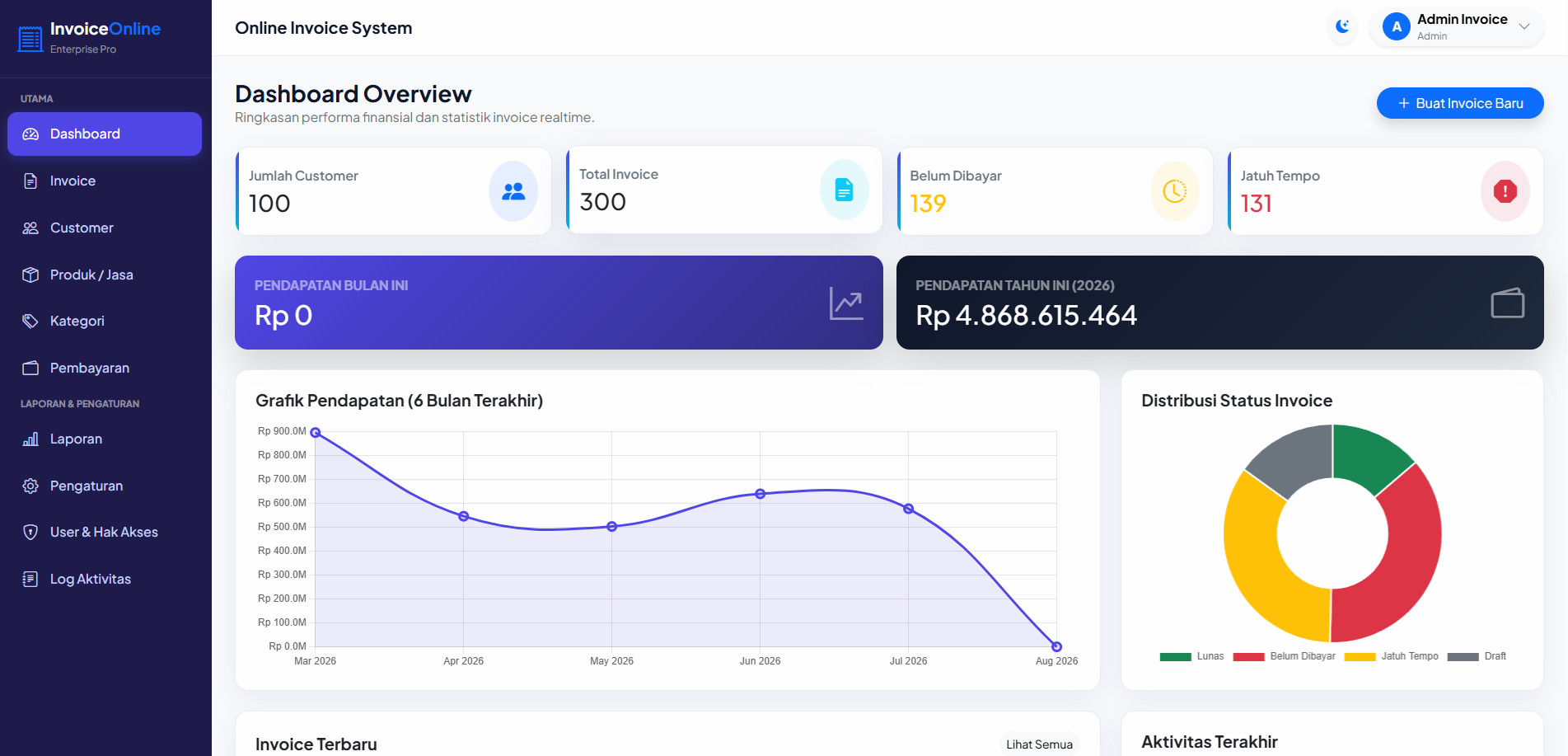Viewport: 1568px width, 756px height.
Task: Open Lihat Semua link for recent invoices
Action: 1039,744
